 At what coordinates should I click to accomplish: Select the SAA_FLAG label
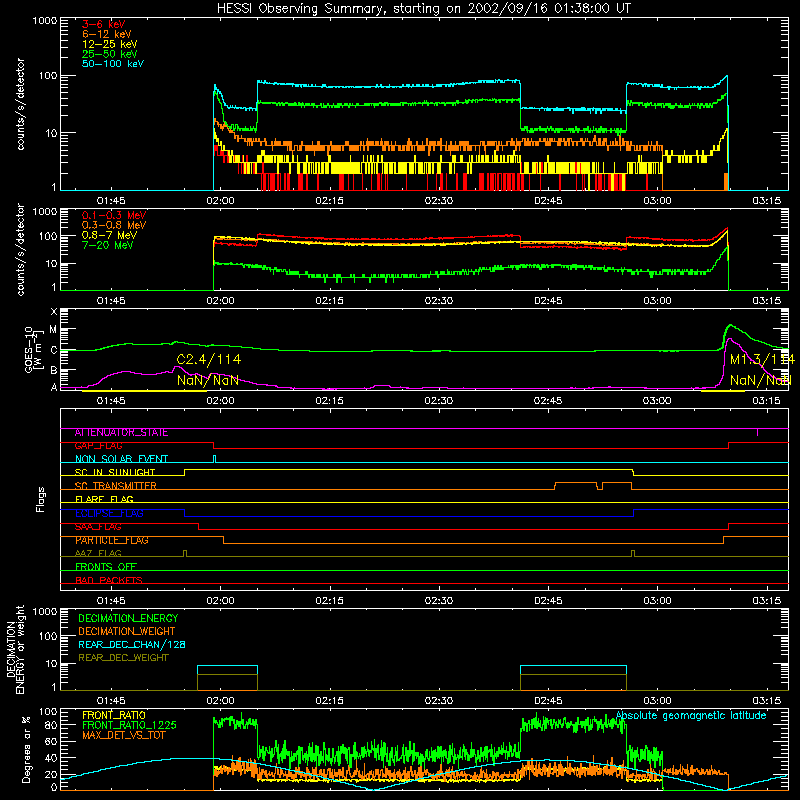tap(98, 527)
